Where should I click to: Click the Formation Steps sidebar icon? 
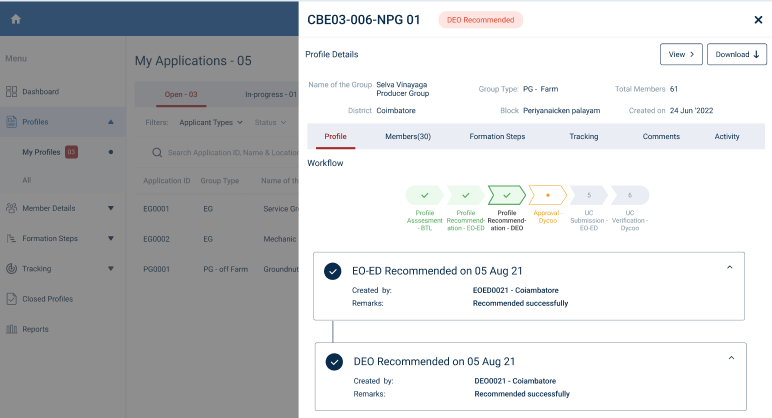pos(12,239)
